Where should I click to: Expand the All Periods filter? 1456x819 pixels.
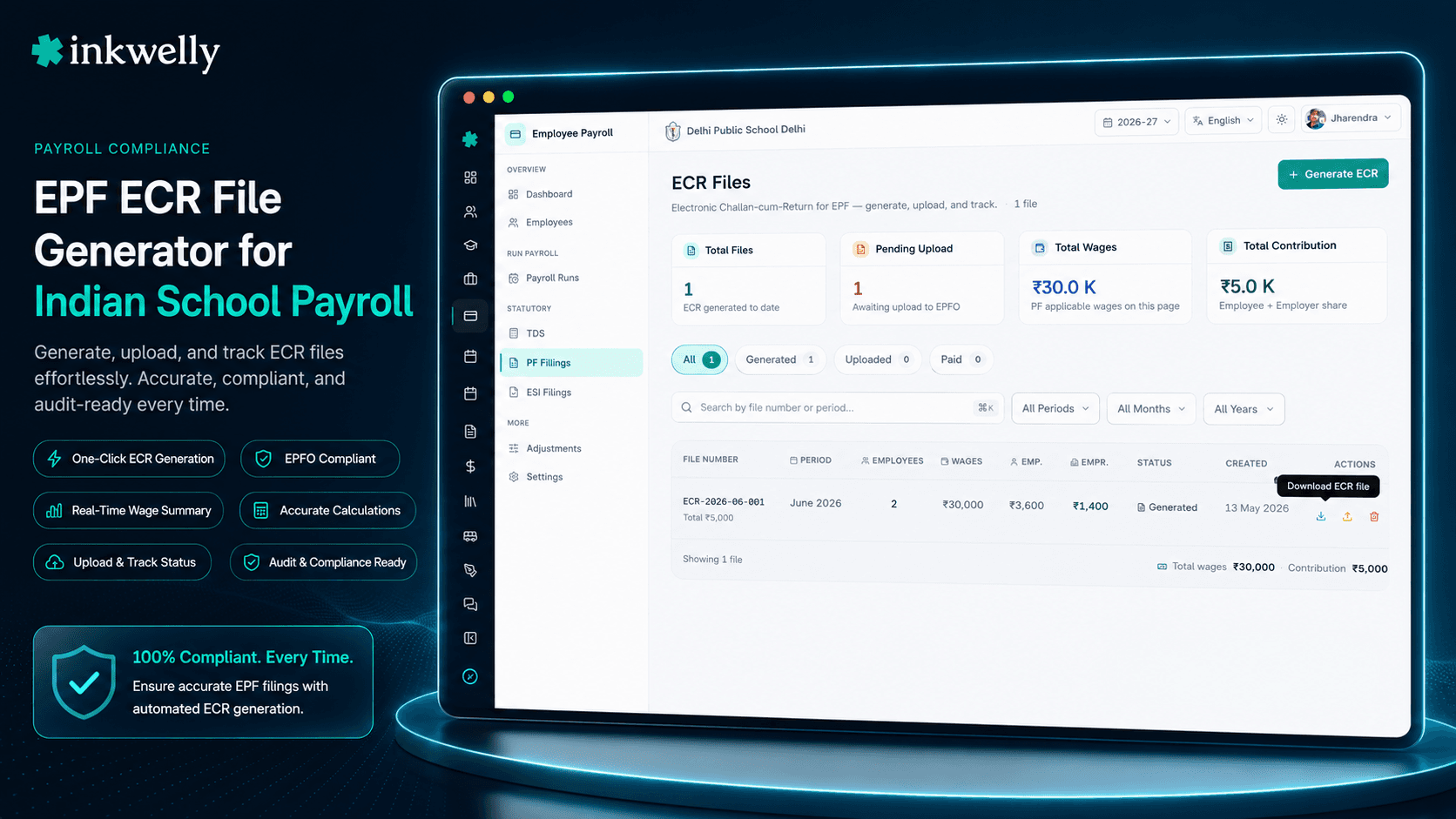1055,408
